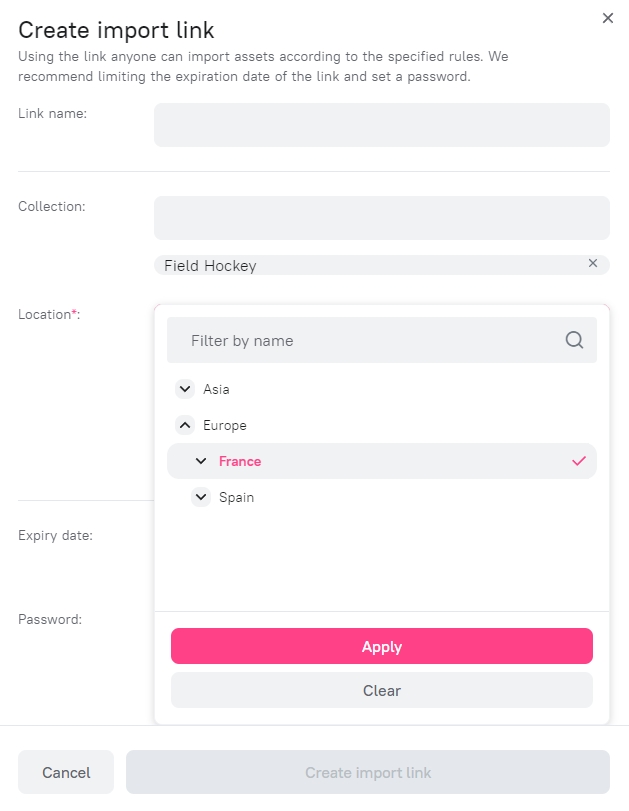Collapse the Europe location node
The height and width of the screenshot is (811, 629).
click(x=185, y=425)
